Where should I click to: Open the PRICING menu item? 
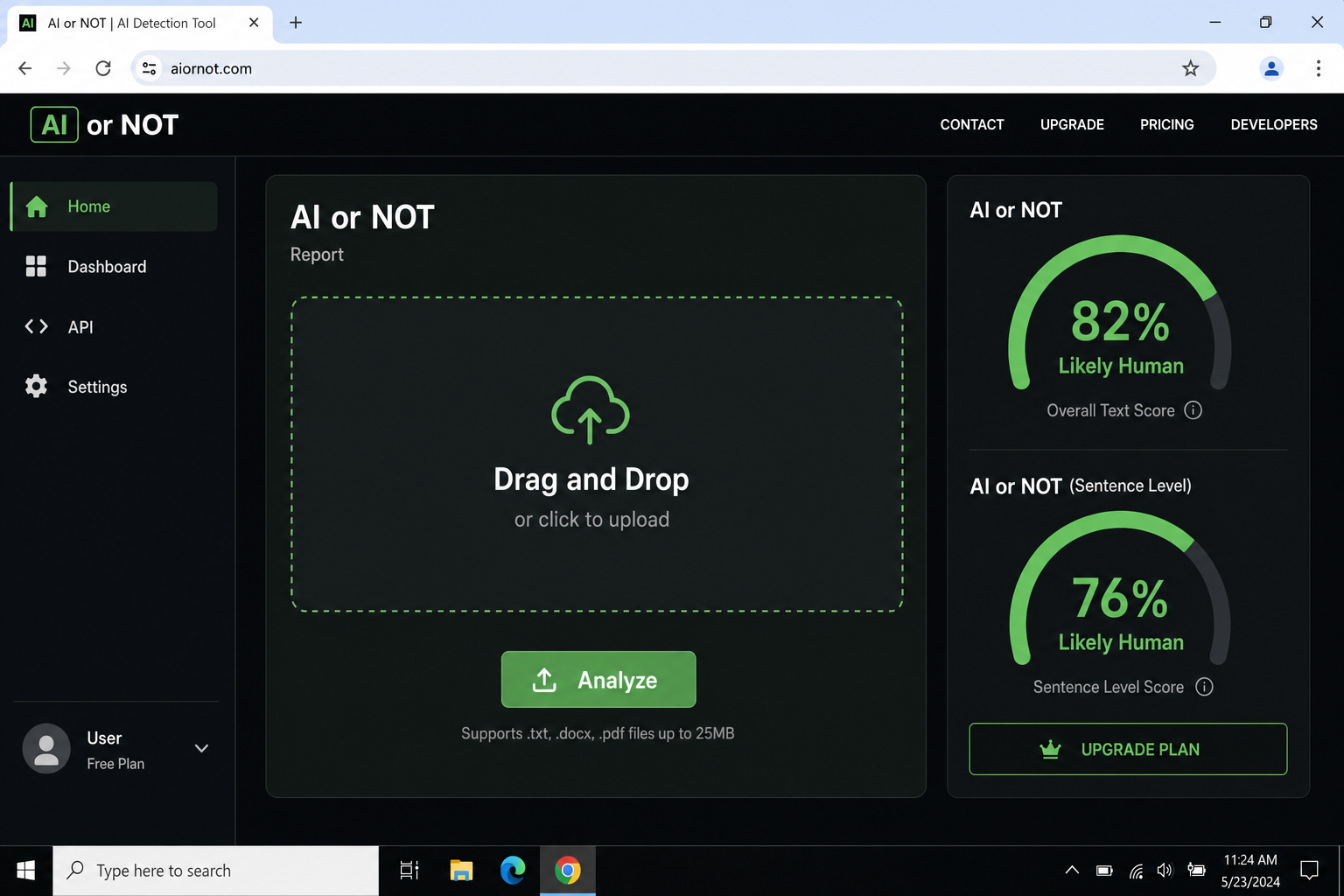(x=1166, y=124)
